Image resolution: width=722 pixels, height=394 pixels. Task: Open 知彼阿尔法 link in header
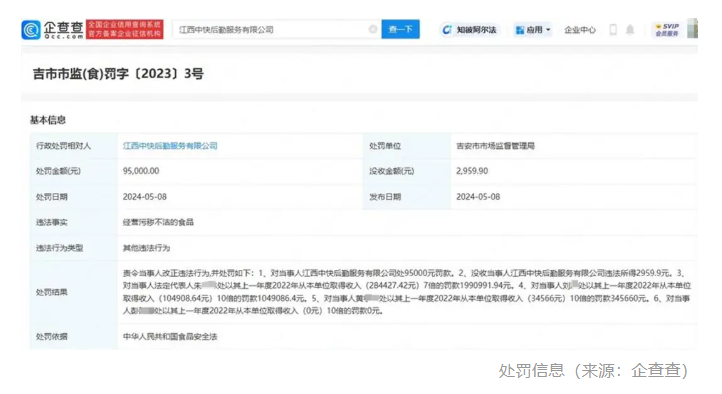[x=469, y=30]
